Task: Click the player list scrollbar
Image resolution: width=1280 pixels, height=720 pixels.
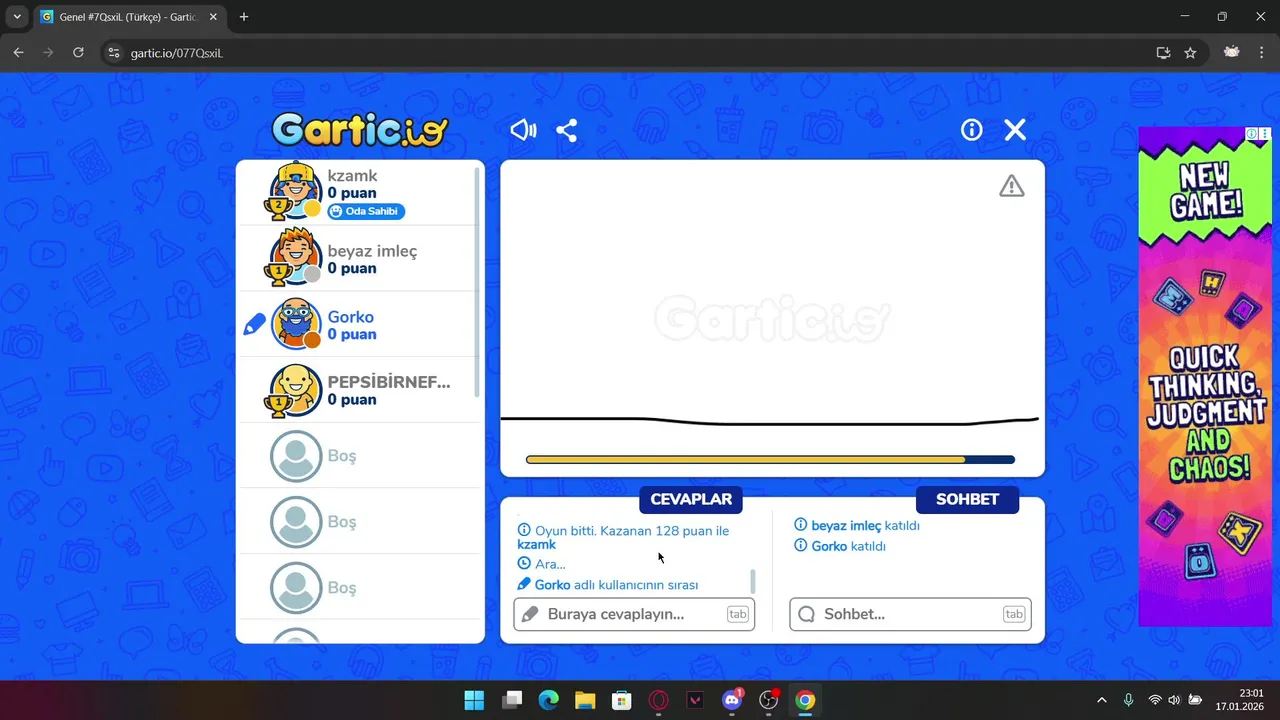Action: (477, 282)
